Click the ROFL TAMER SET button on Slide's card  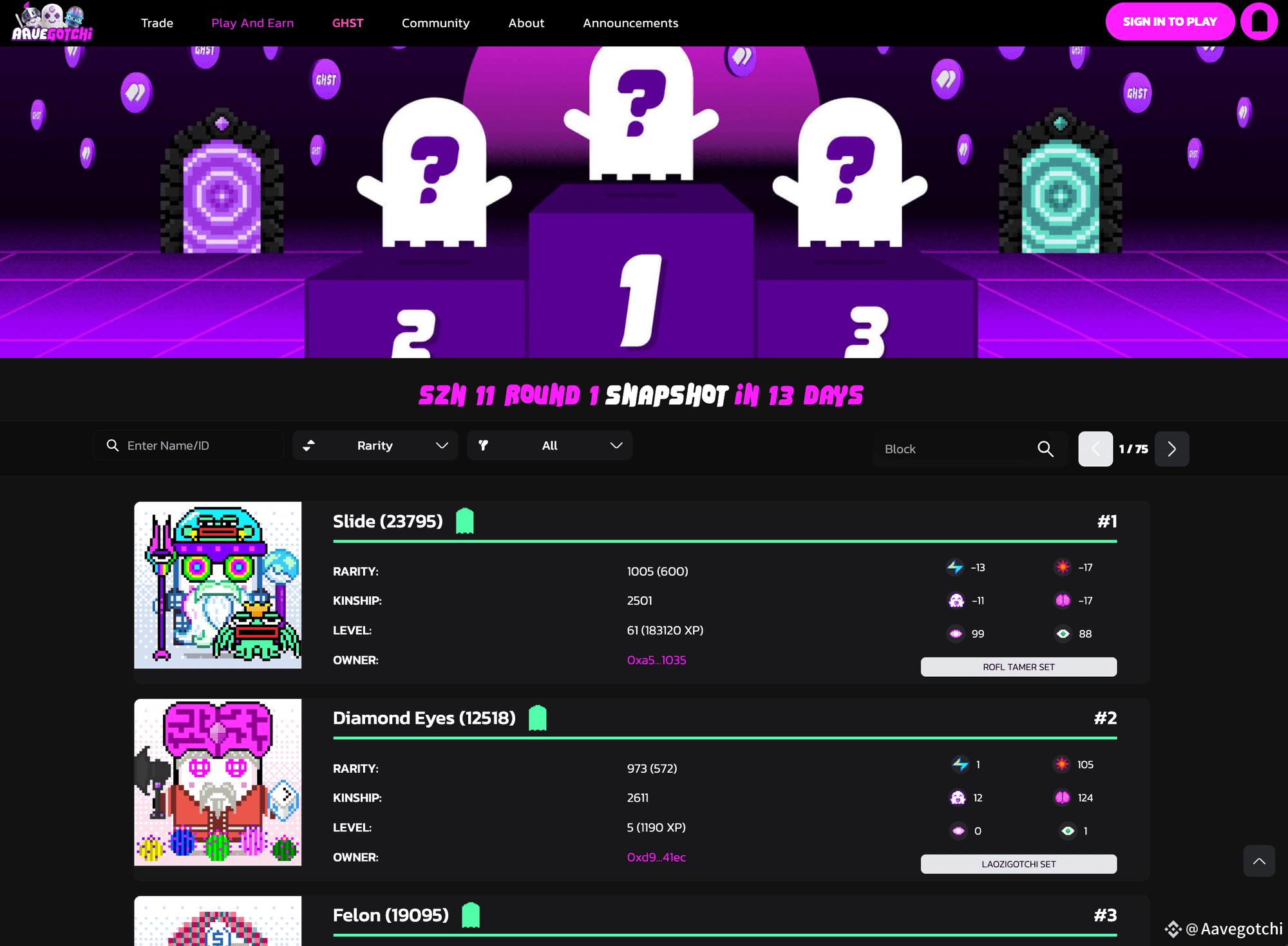click(1018, 667)
